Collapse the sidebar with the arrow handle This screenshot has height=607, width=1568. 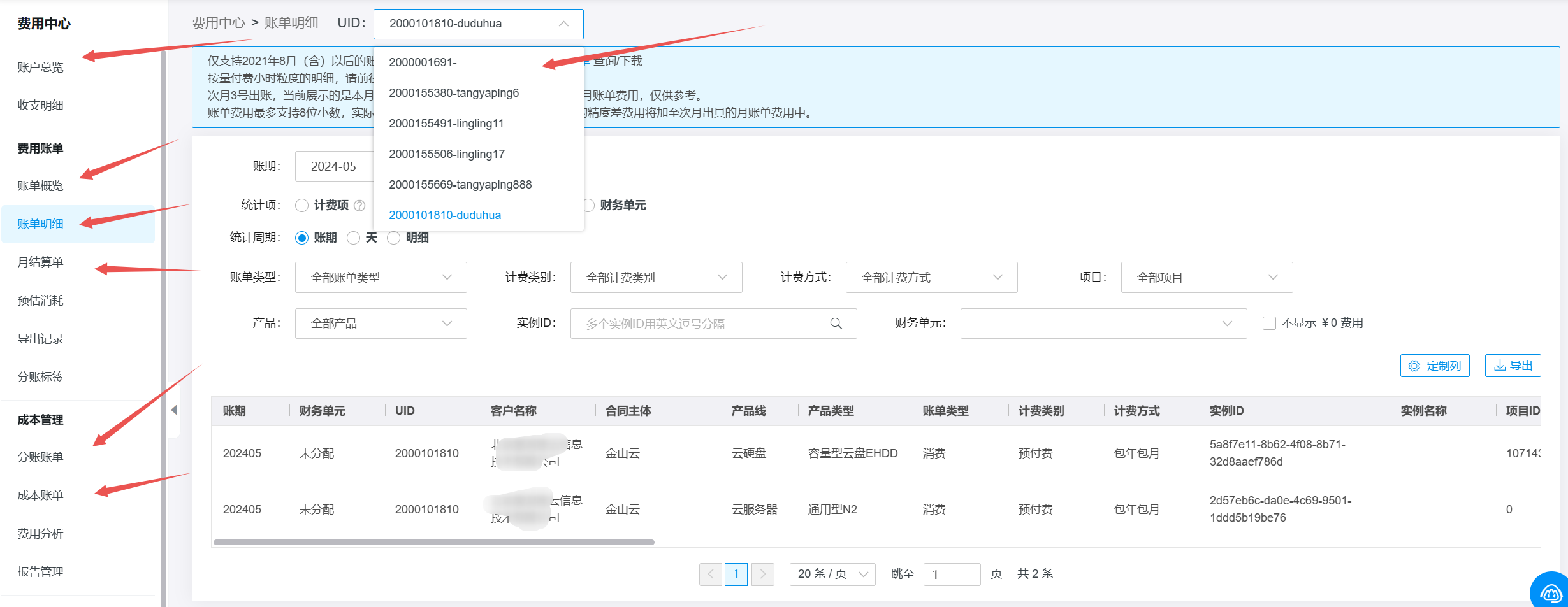coord(174,410)
